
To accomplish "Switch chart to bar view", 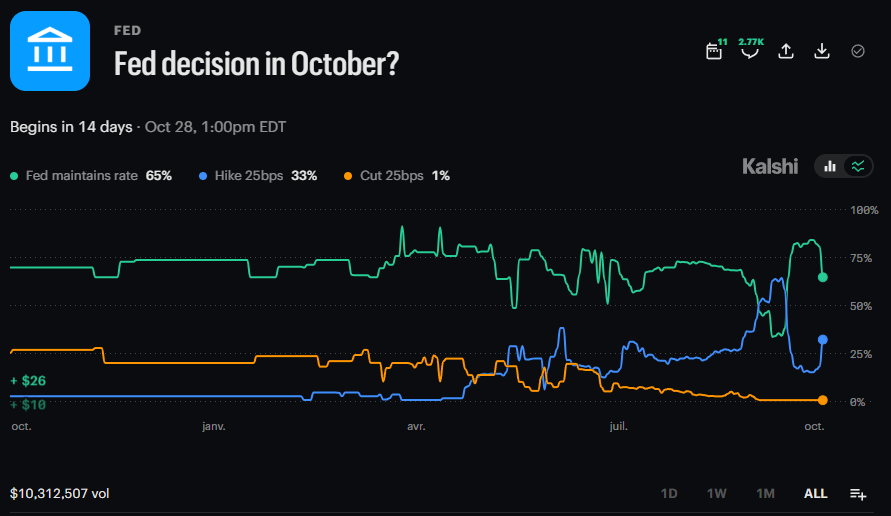I will pos(830,166).
